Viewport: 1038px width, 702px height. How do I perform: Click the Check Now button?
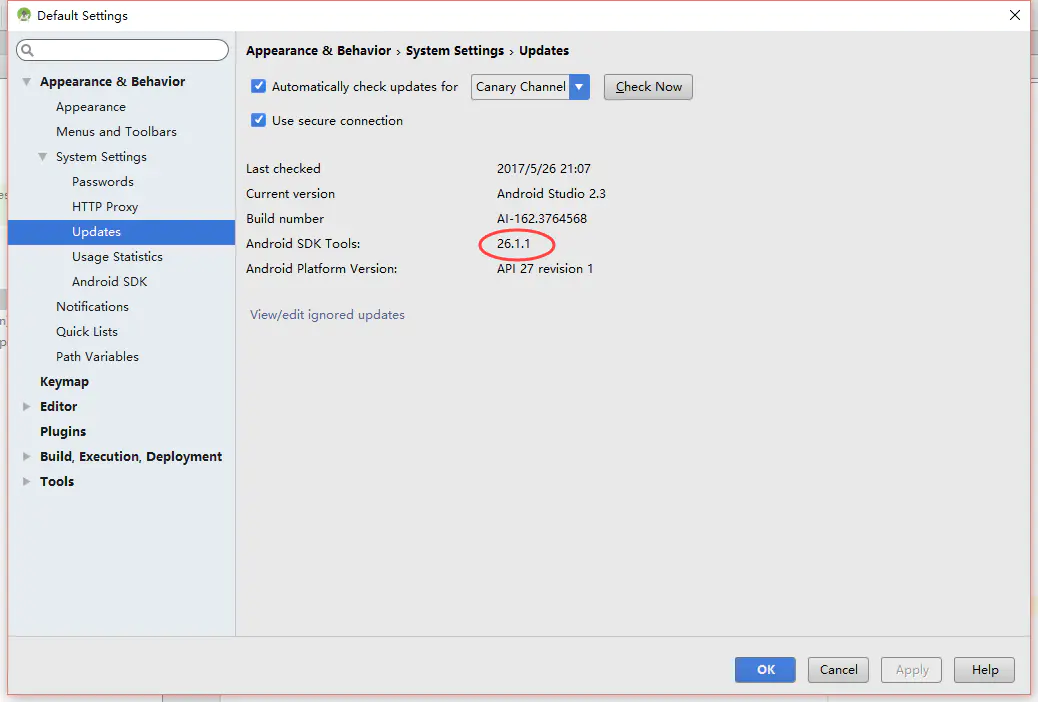[x=648, y=87]
